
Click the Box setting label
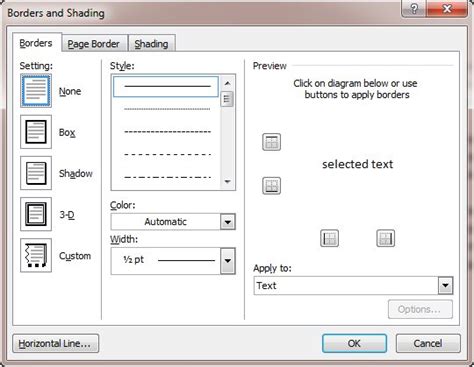point(67,133)
